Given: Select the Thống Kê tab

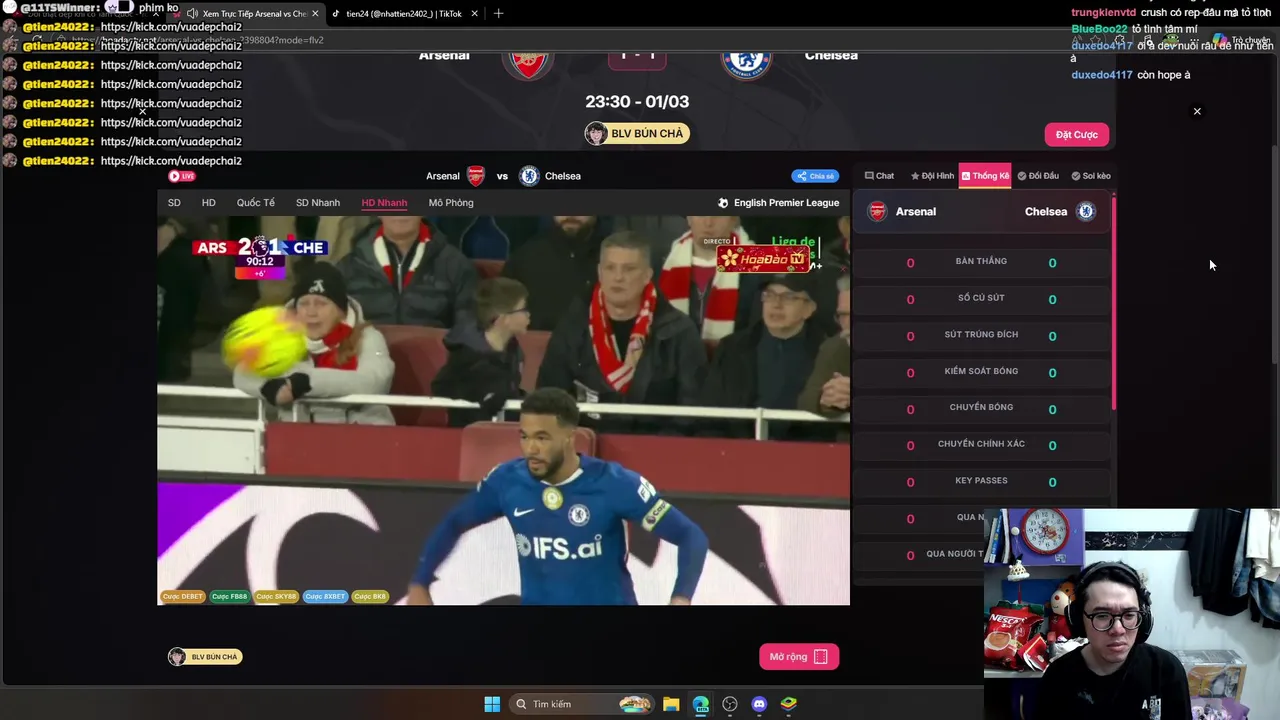Looking at the screenshot, I should 985,176.
